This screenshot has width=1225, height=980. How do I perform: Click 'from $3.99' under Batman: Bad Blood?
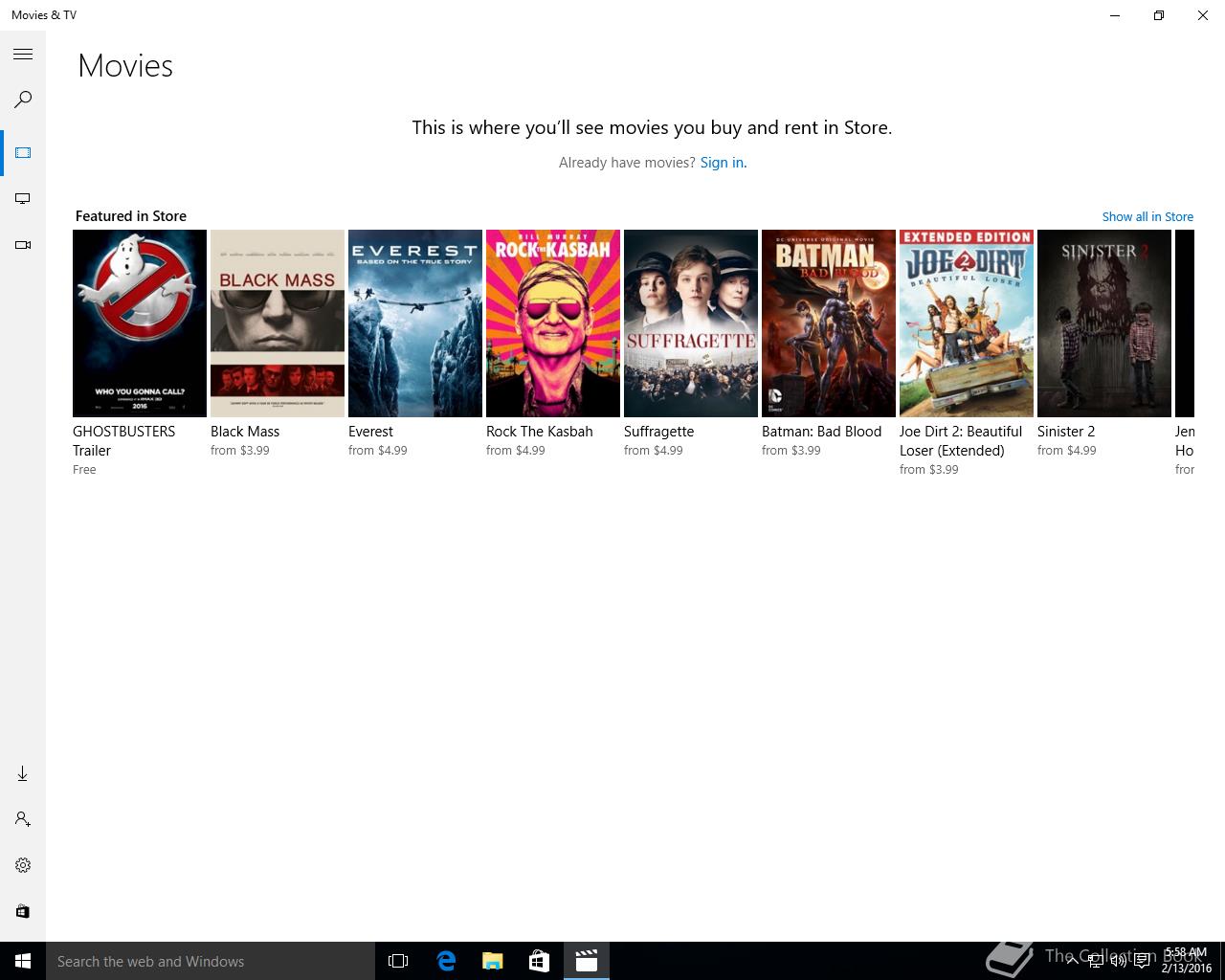point(791,451)
